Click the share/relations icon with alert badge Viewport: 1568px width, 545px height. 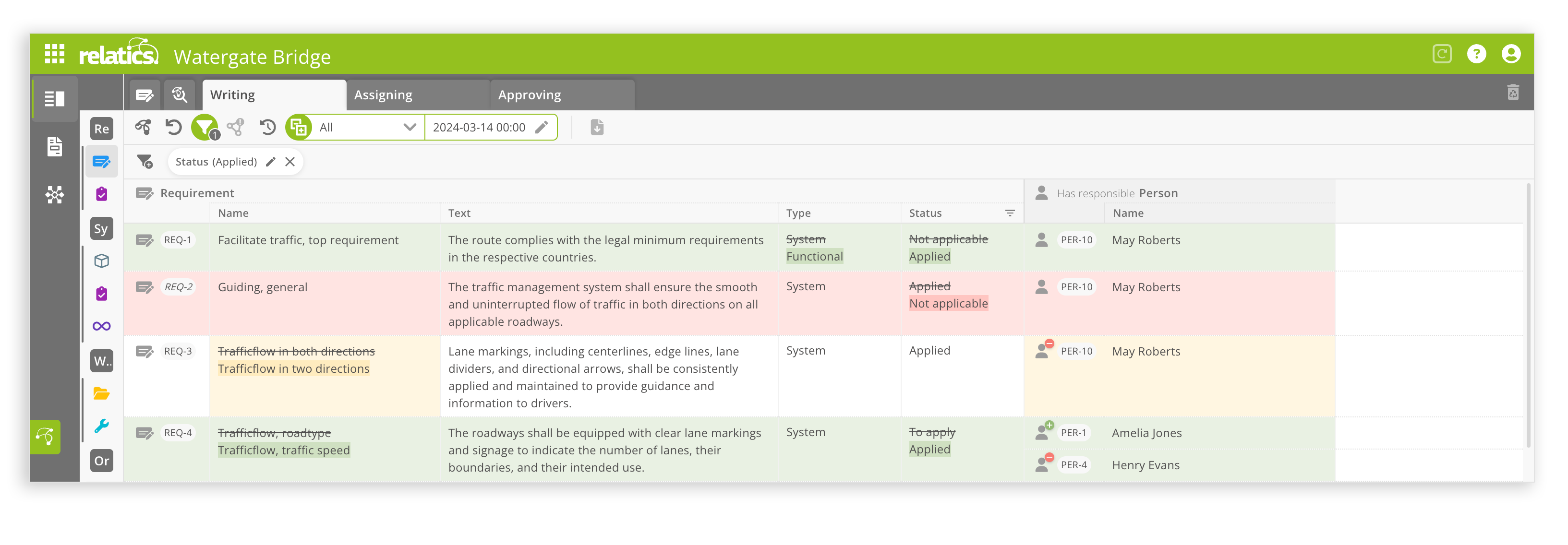pos(236,127)
